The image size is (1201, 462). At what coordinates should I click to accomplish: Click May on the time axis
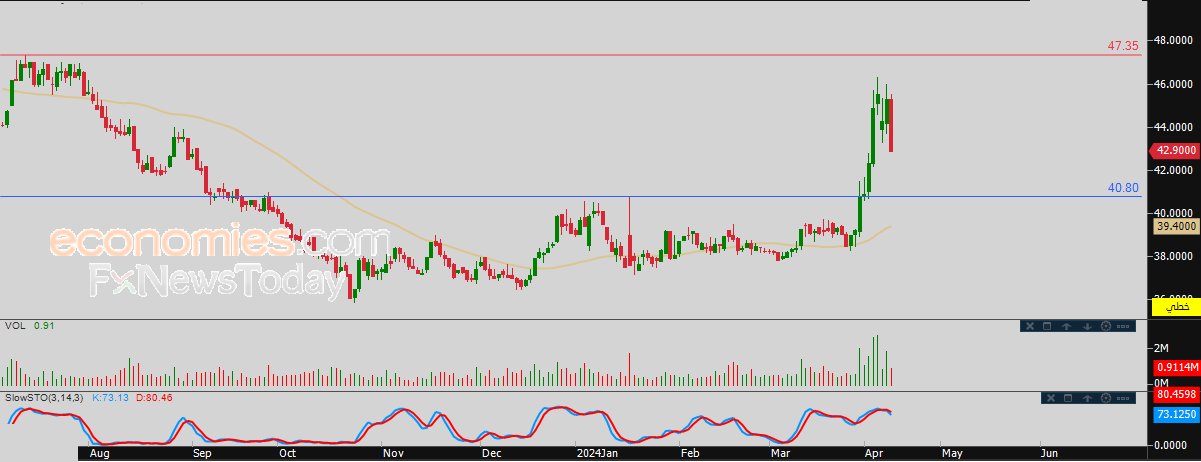coord(951,453)
